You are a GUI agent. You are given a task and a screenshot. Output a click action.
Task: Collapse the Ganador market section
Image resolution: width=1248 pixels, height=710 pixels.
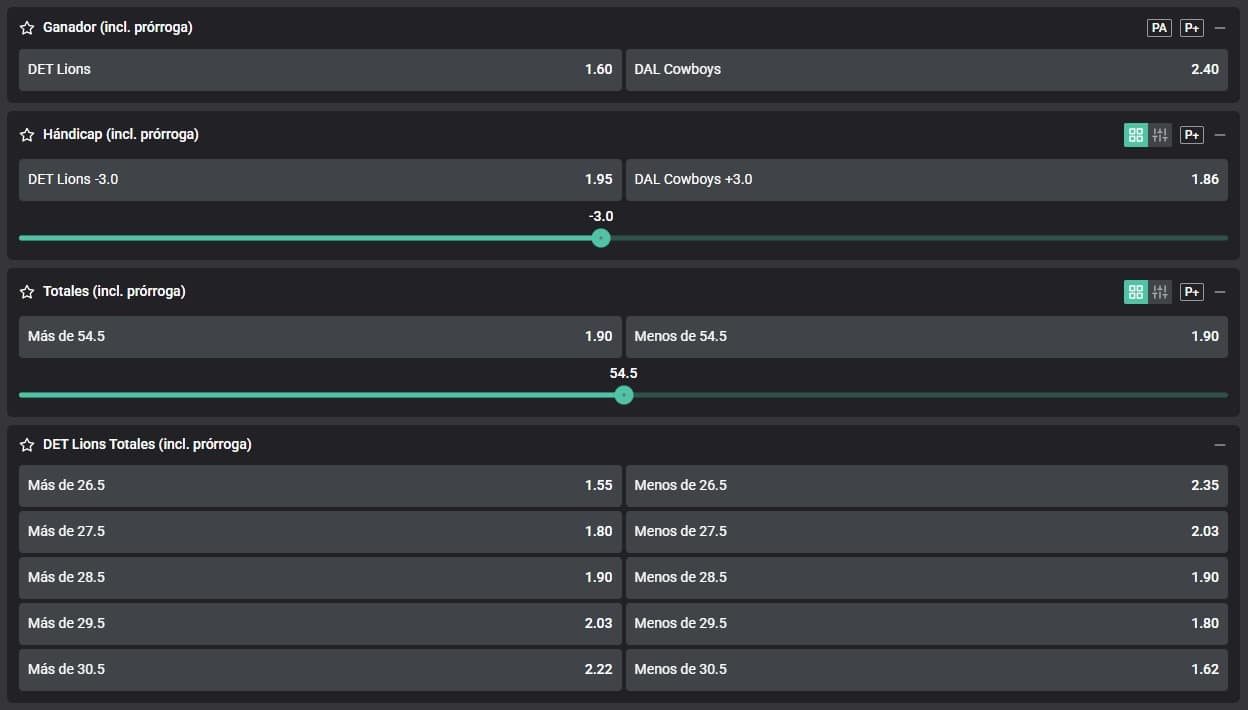click(1219, 28)
